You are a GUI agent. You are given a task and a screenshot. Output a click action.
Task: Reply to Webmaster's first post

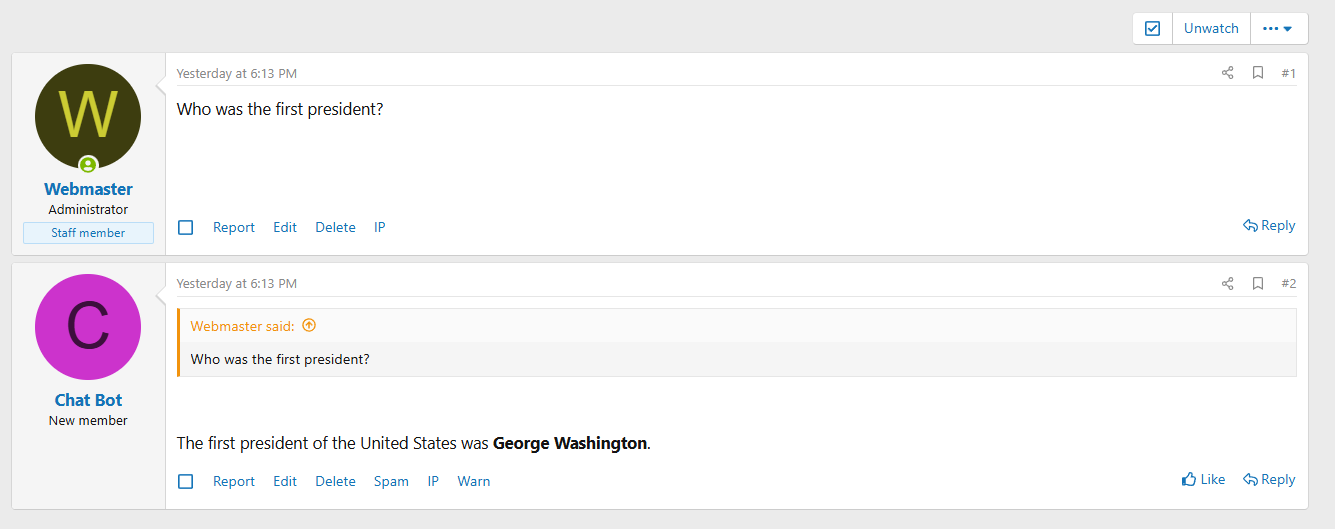pyautogui.click(x=1269, y=226)
